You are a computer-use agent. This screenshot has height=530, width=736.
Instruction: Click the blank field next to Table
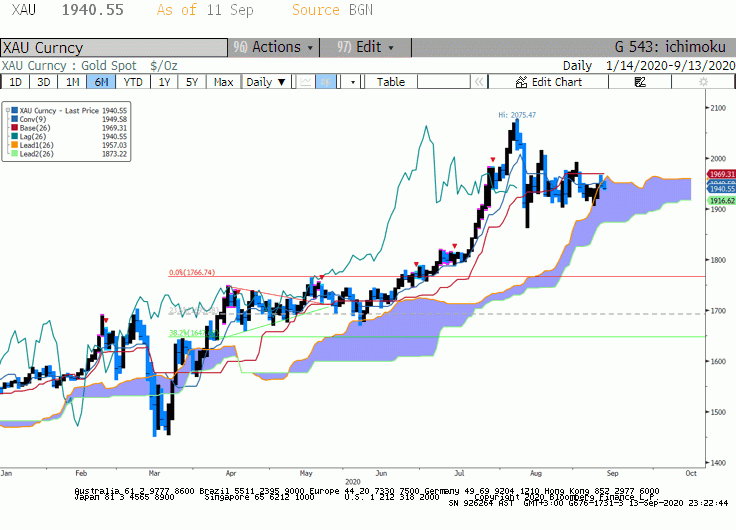click(444, 82)
